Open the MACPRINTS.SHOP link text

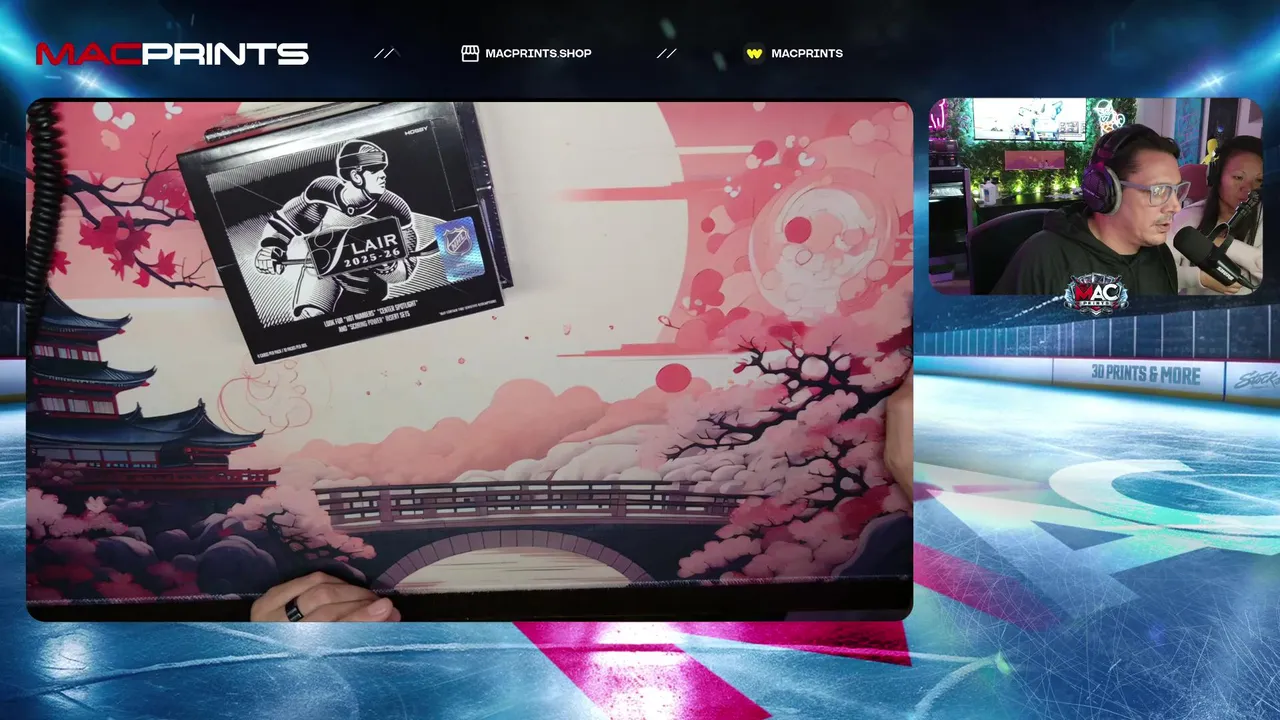click(538, 54)
